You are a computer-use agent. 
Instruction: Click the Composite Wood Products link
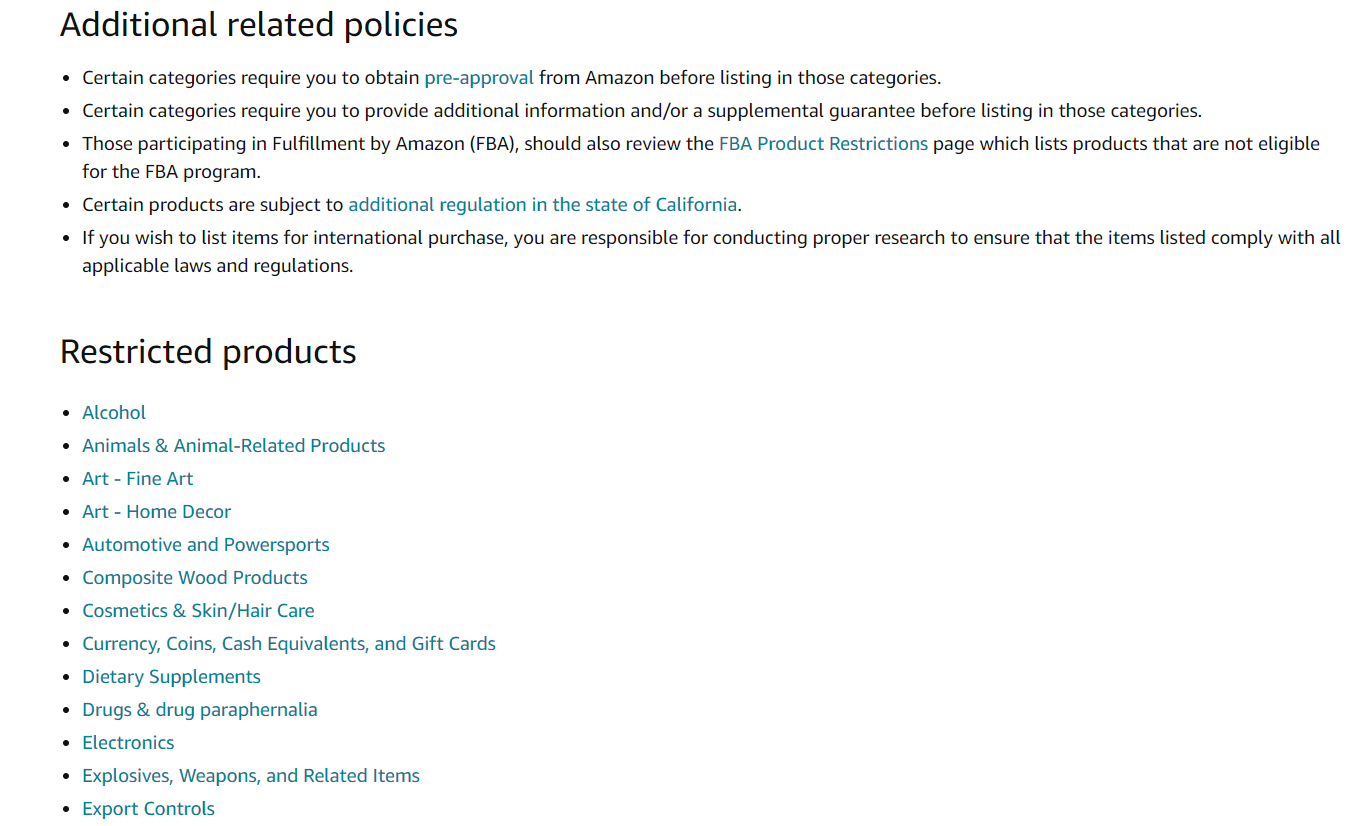point(195,578)
